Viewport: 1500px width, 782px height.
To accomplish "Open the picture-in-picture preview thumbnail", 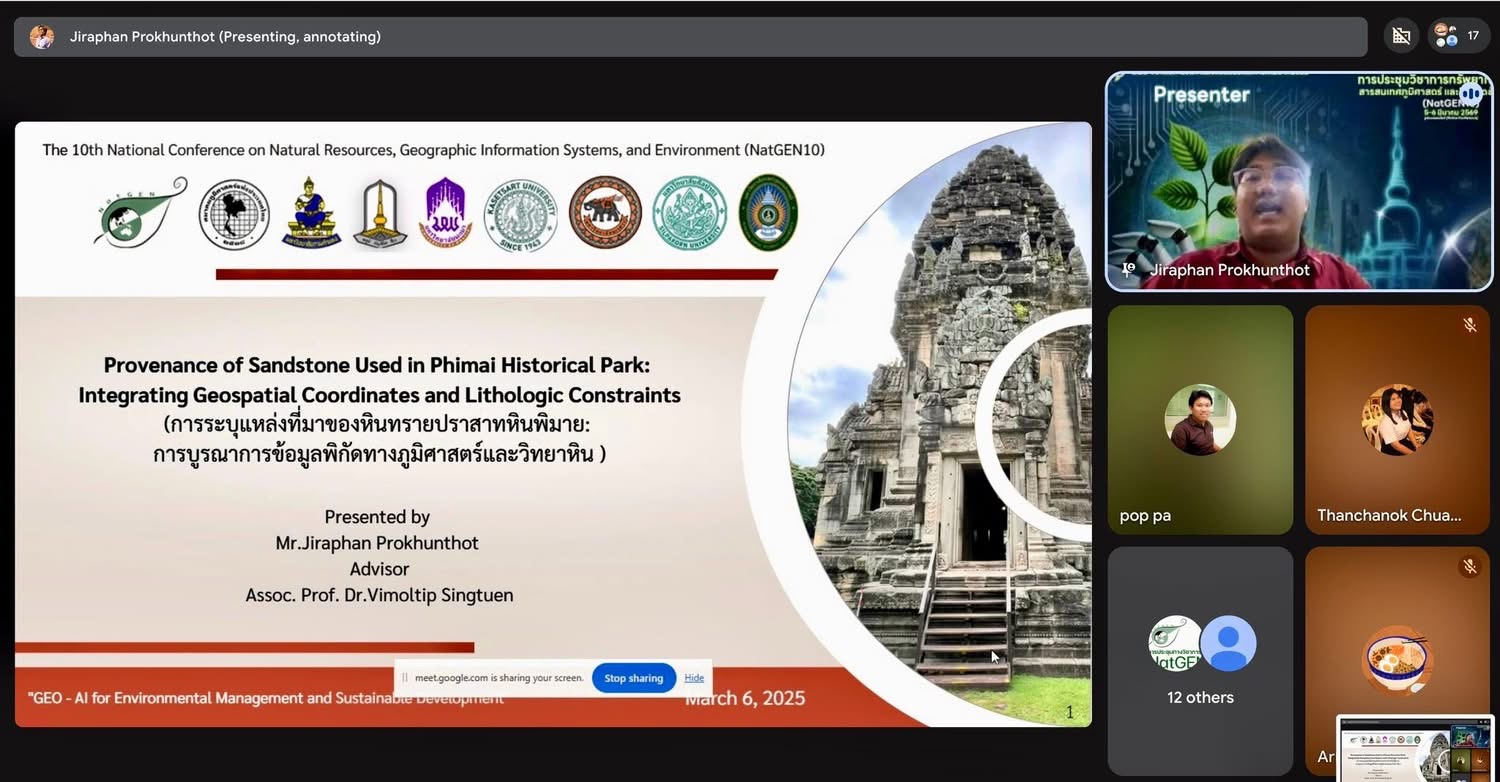I will click(x=1414, y=748).
